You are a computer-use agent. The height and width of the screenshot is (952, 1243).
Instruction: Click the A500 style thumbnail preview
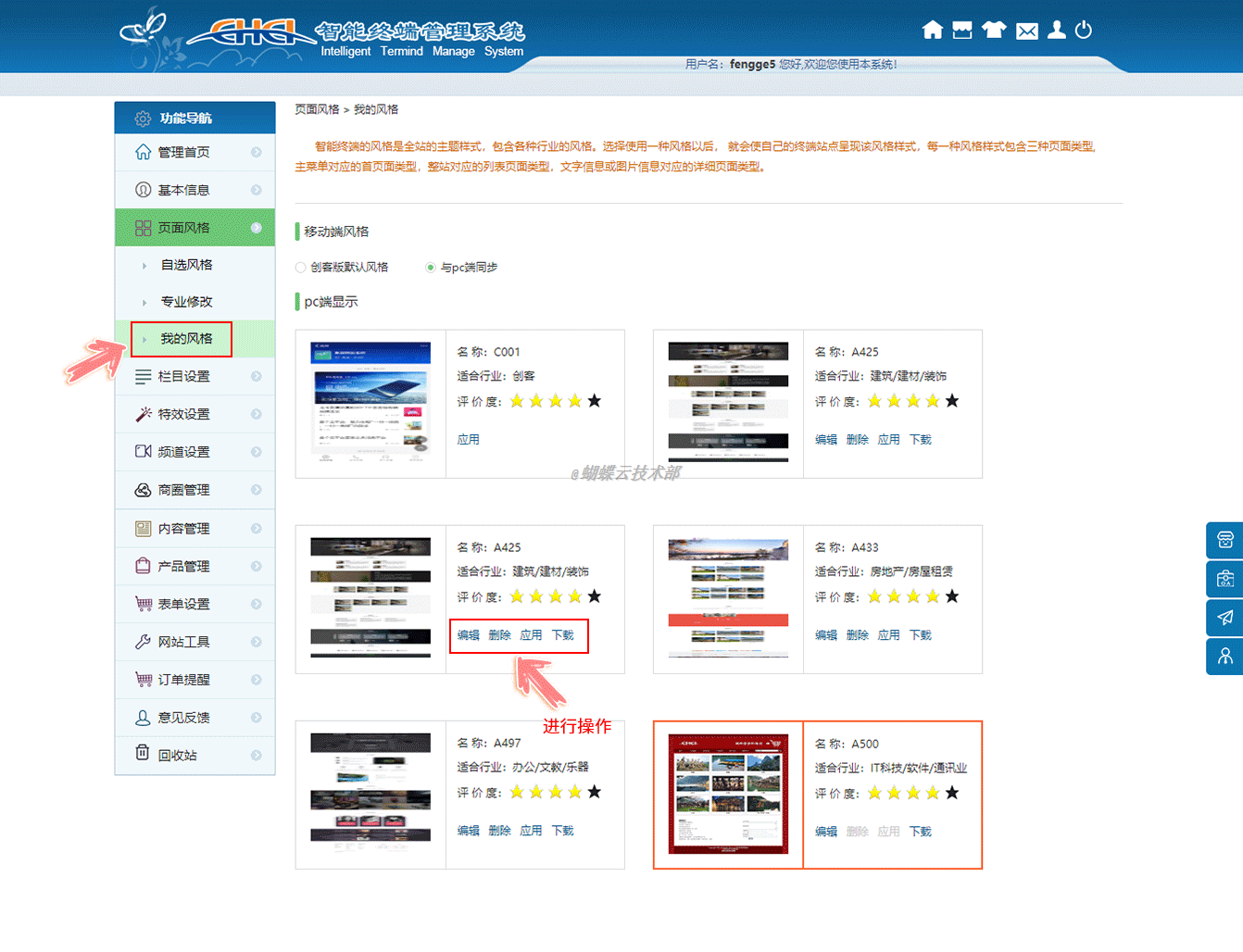[x=728, y=795]
